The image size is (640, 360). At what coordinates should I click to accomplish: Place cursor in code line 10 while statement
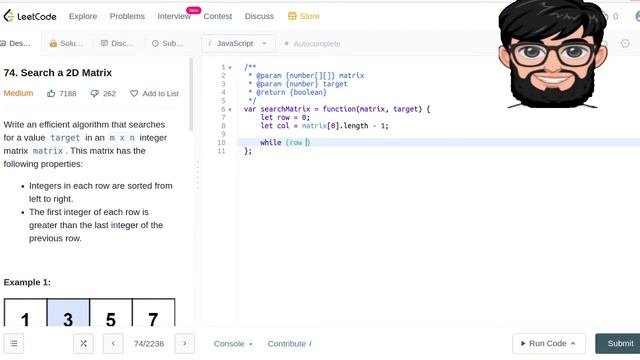point(285,142)
